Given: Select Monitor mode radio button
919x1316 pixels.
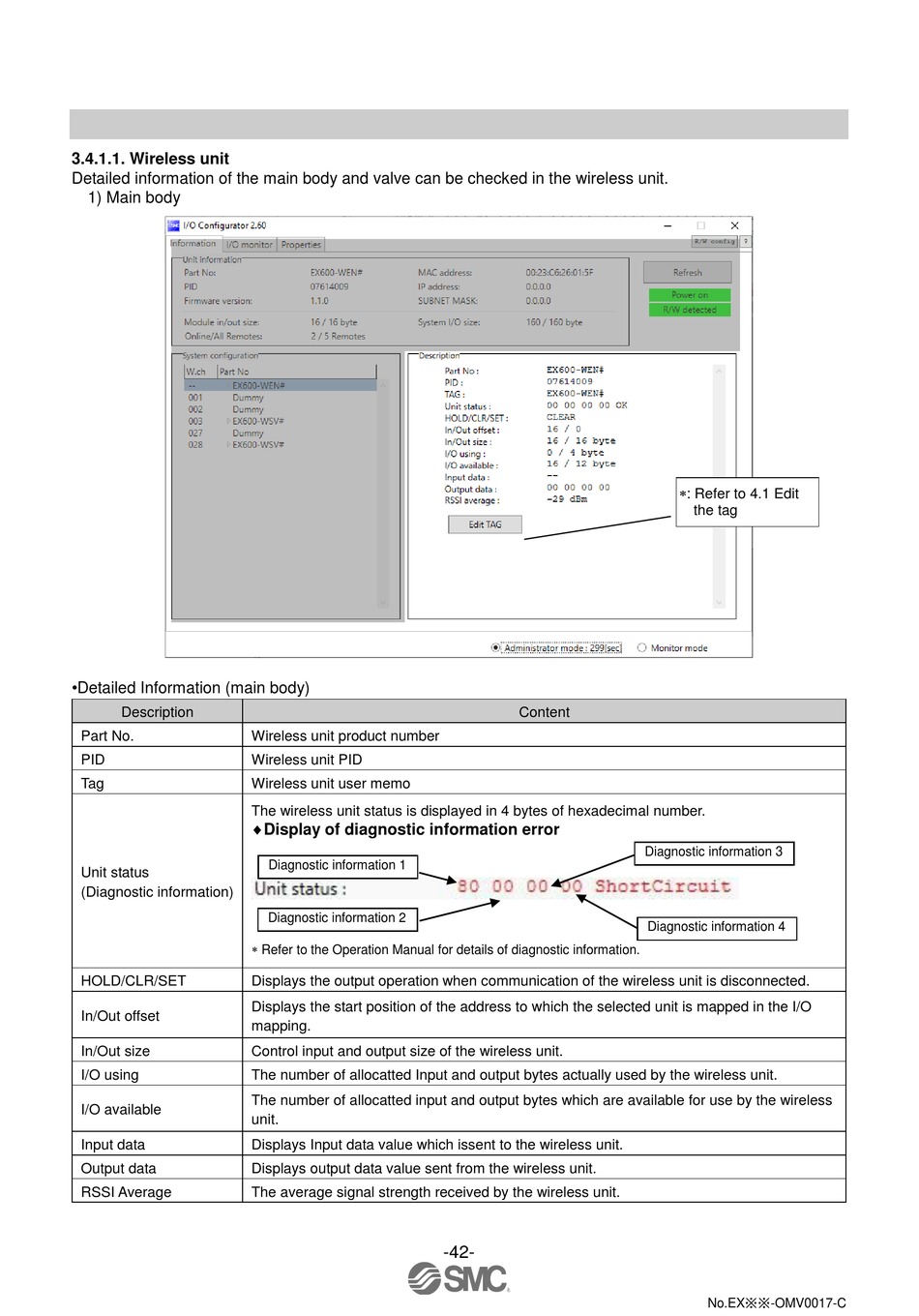Looking at the screenshot, I should 642,648.
